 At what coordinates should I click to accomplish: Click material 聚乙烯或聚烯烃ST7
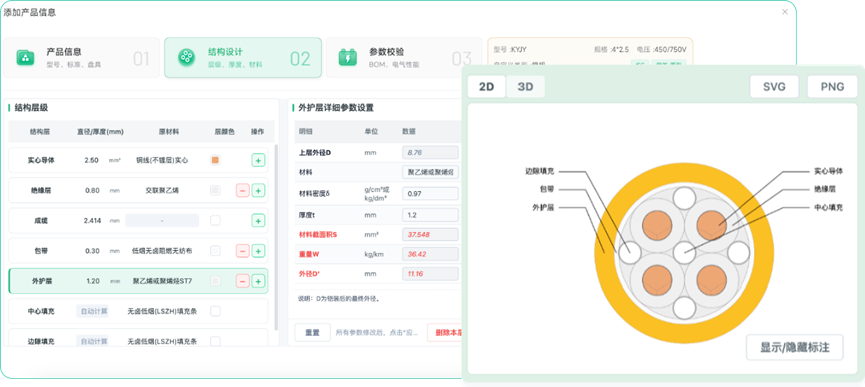[x=162, y=281]
